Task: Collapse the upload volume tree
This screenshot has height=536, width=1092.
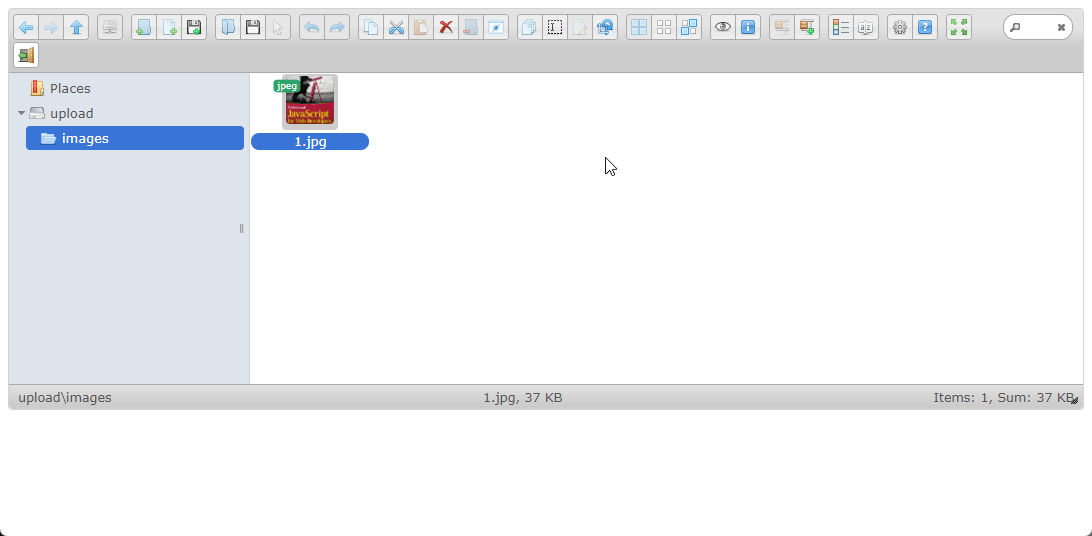Action: point(21,113)
